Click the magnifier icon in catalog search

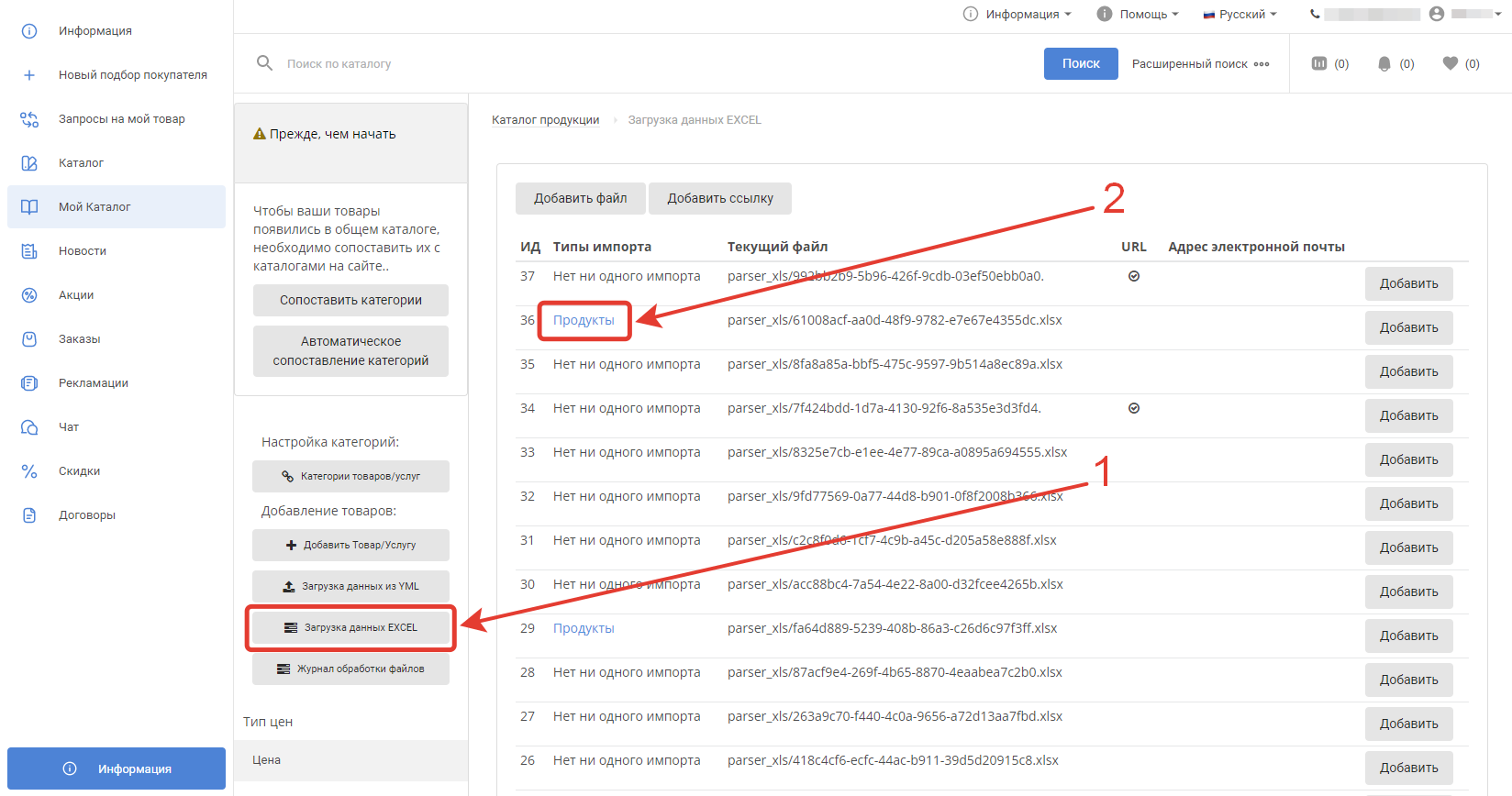click(264, 63)
